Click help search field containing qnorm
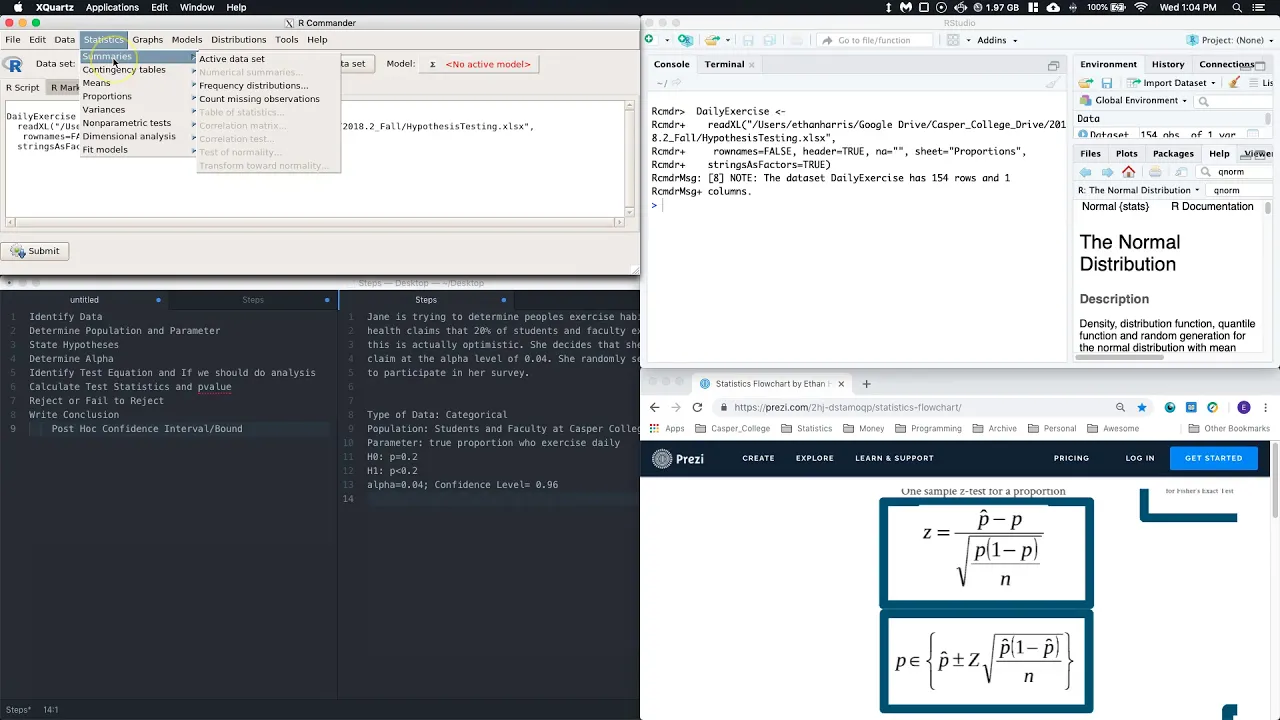This screenshot has width=1280, height=720. pyautogui.click(x=1236, y=172)
